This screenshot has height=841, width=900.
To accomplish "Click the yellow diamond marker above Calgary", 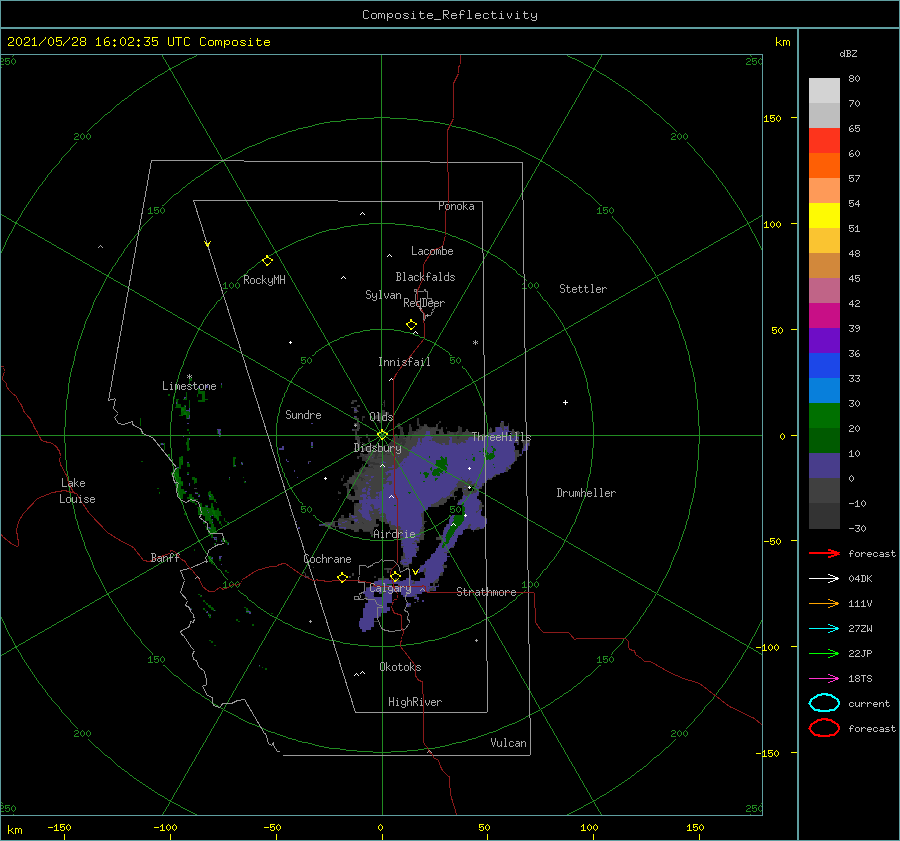I will (x=395, y=576).
